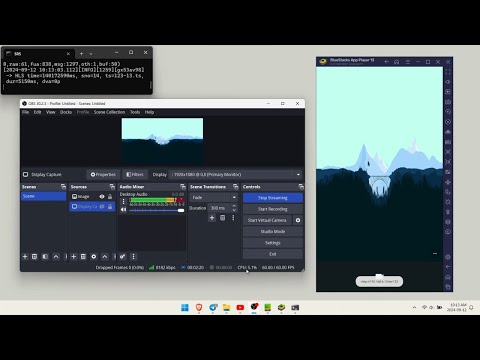480x360 pixels.
Task: Decrease transition Duration with down arrow
Action: pos(234,210)
